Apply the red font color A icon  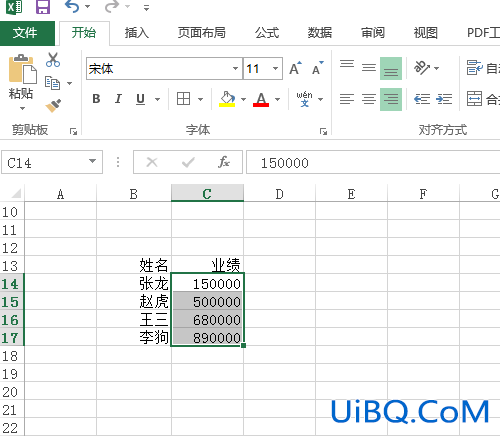pyautogui.click(x=261, y=99)
